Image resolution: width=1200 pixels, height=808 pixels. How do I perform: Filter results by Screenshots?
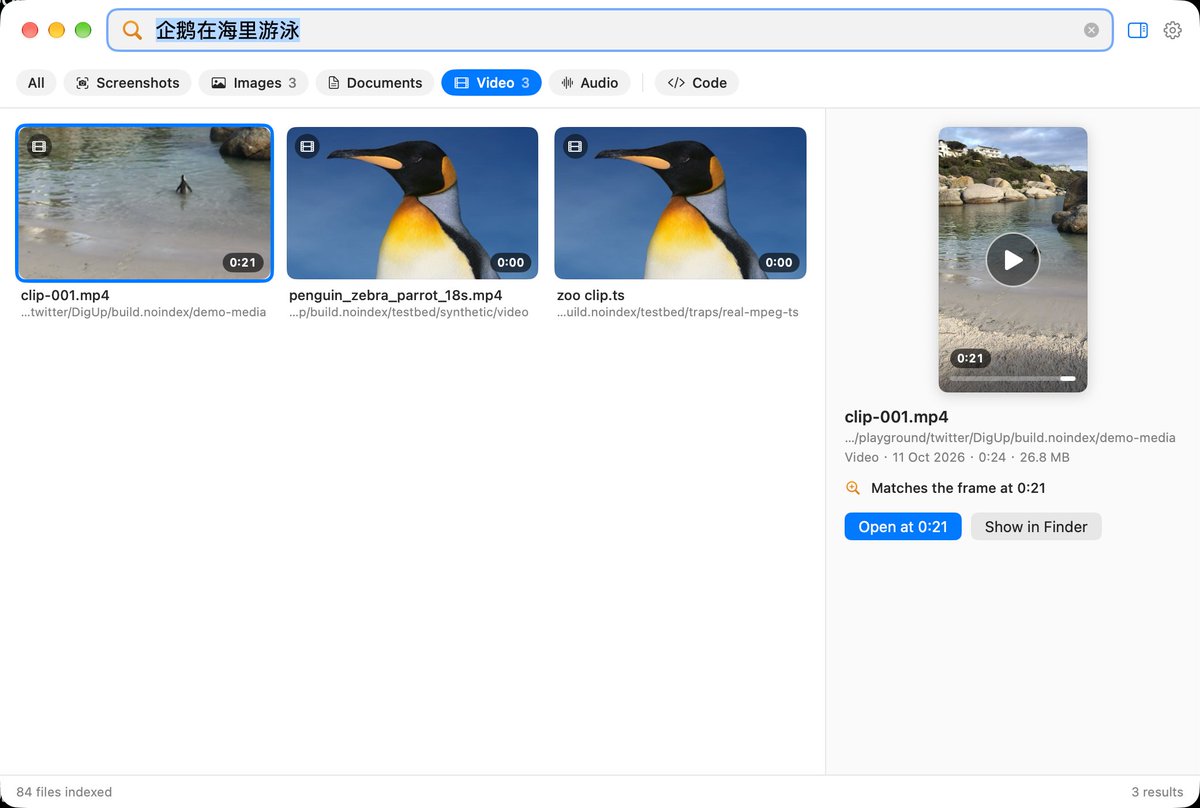pyautogui.click(x=127, y=83)
